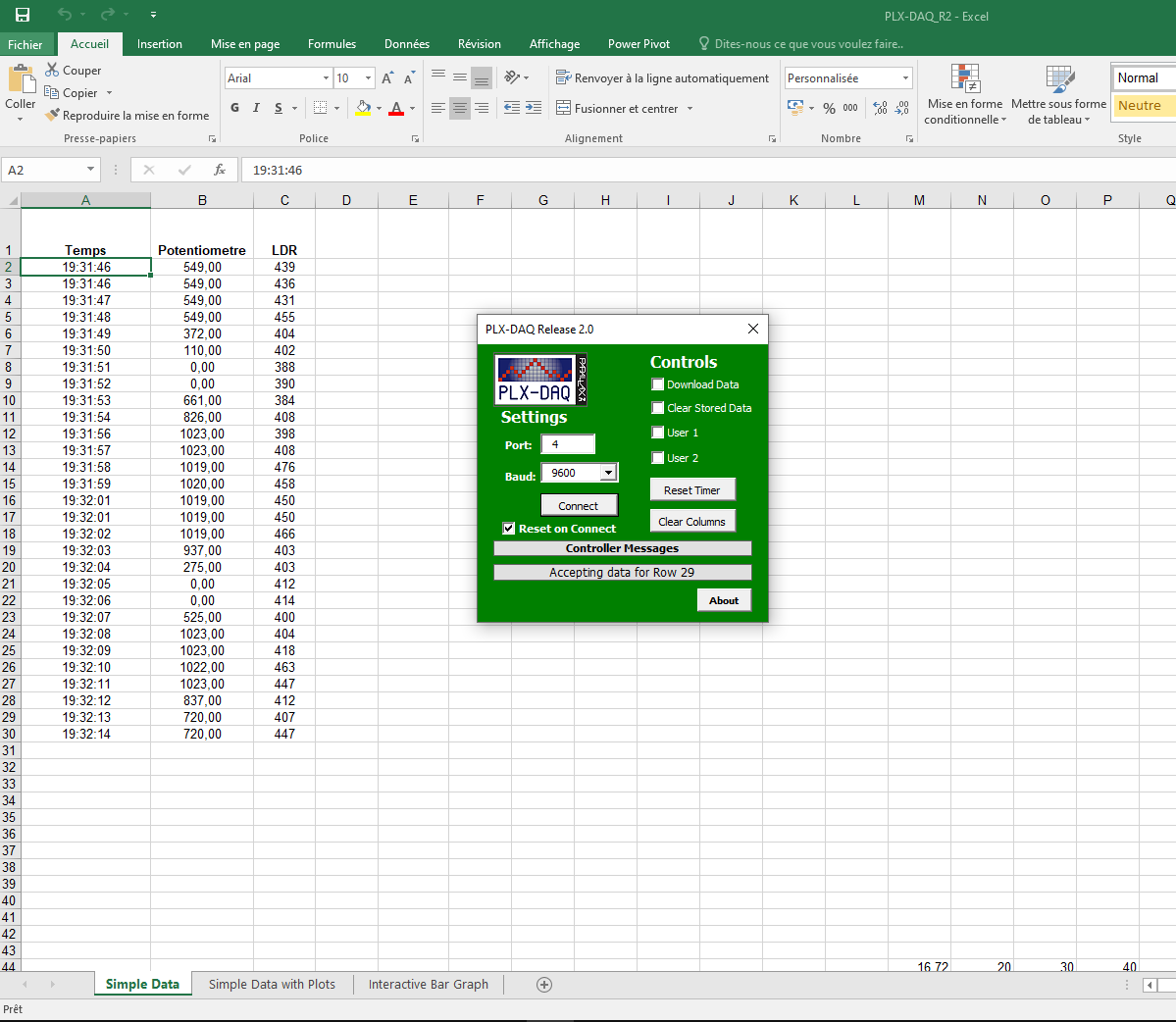The image size is (1176, 1022).
Task: Click the Reproduire la mise en forme painter icon
Action: pyautogui.click(x=52, y=115)
